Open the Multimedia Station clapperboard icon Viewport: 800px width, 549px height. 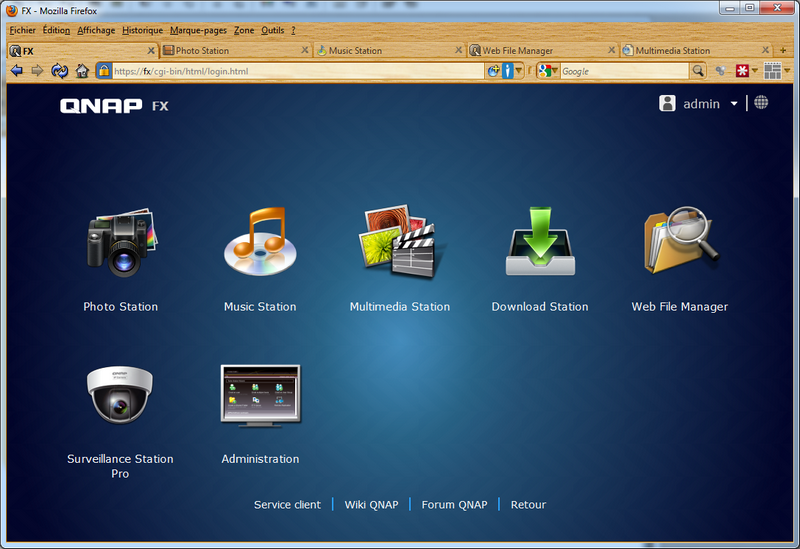coord(399,241)
